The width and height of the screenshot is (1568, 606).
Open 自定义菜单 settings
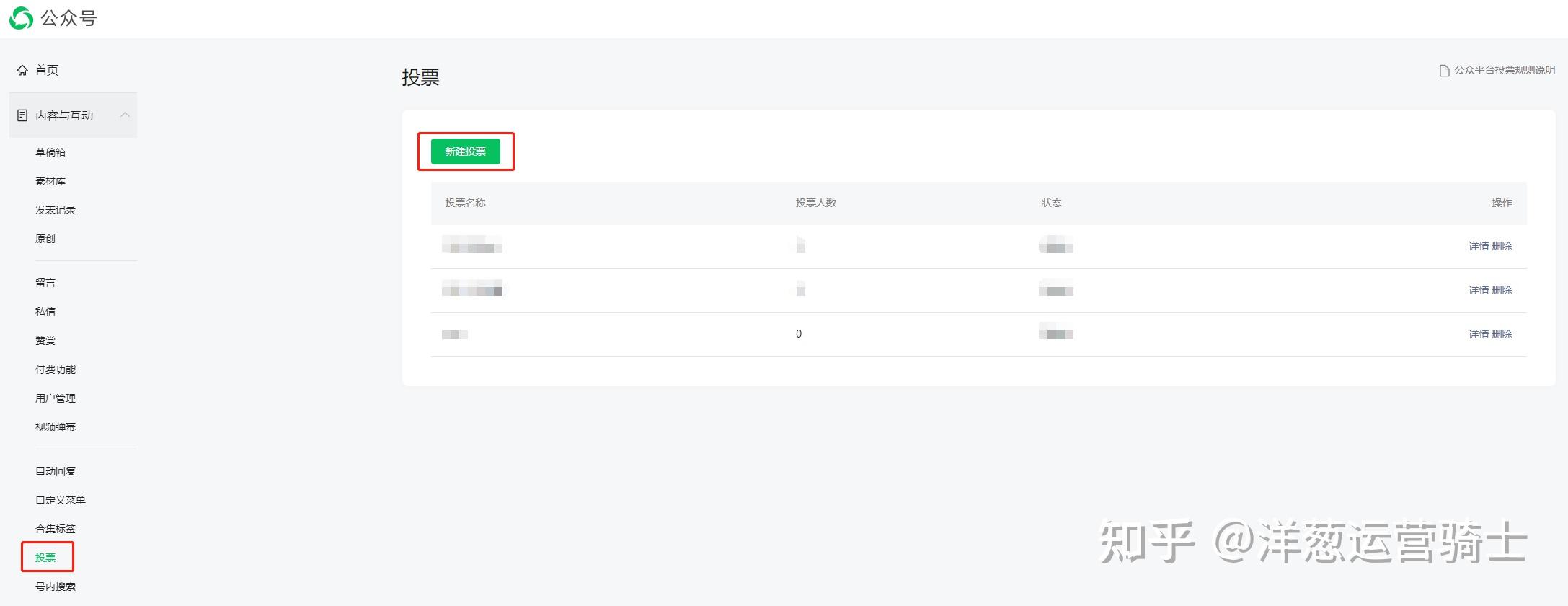[x=61, y=500]
